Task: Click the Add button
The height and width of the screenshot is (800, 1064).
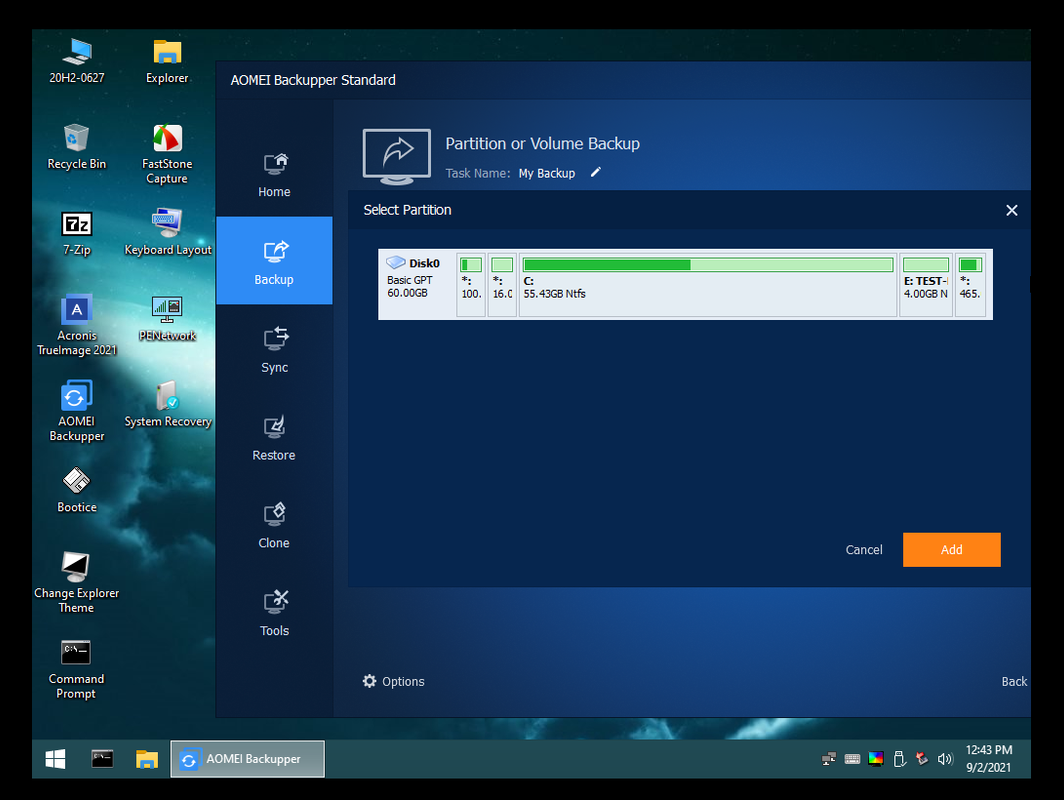Action: pos(951,550)
